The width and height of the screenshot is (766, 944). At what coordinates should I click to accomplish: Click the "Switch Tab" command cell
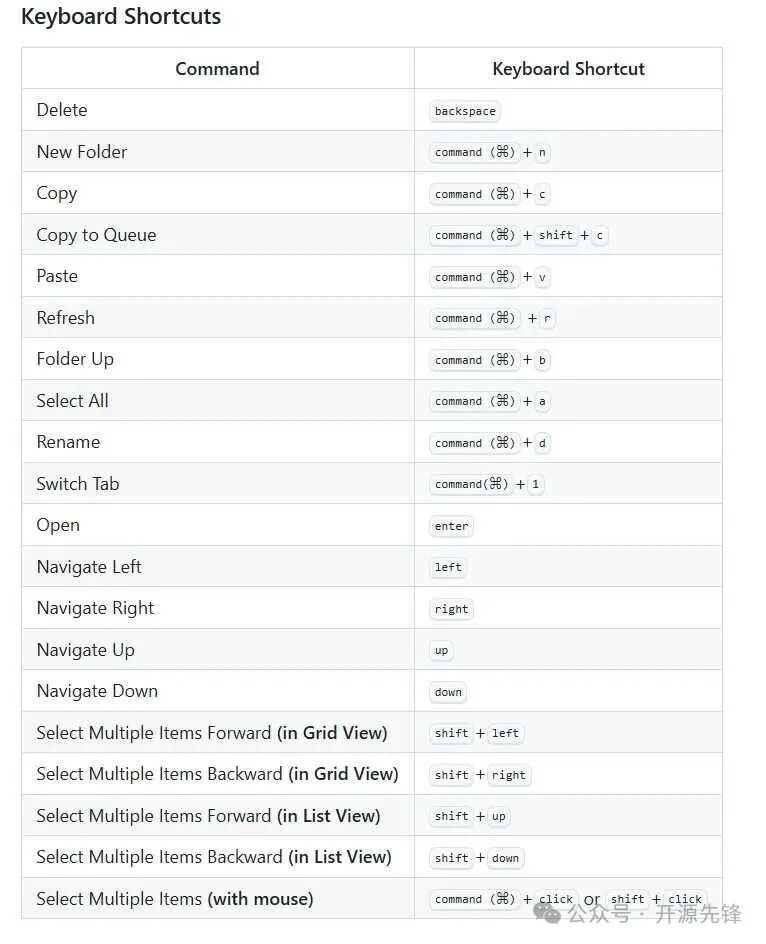tap(78, 484)
